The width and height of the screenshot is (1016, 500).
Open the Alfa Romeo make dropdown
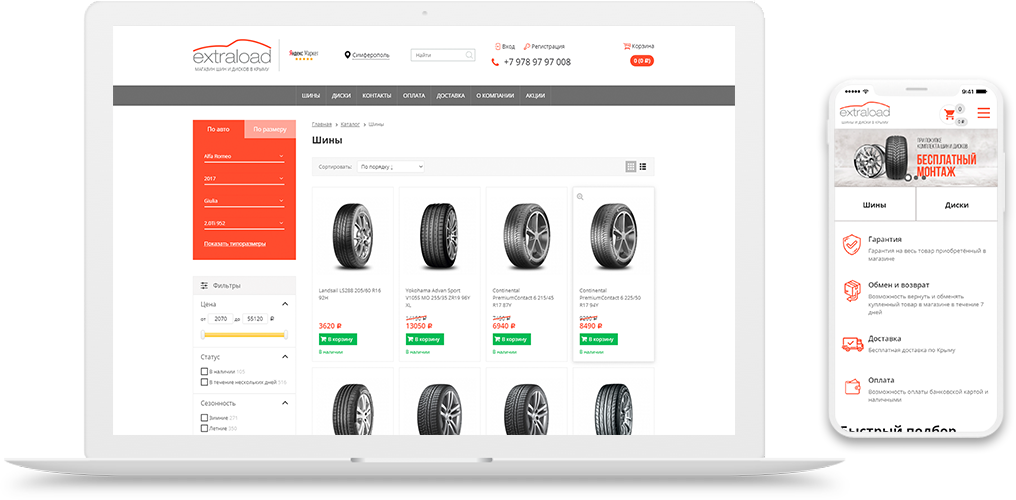coord(244,157)
